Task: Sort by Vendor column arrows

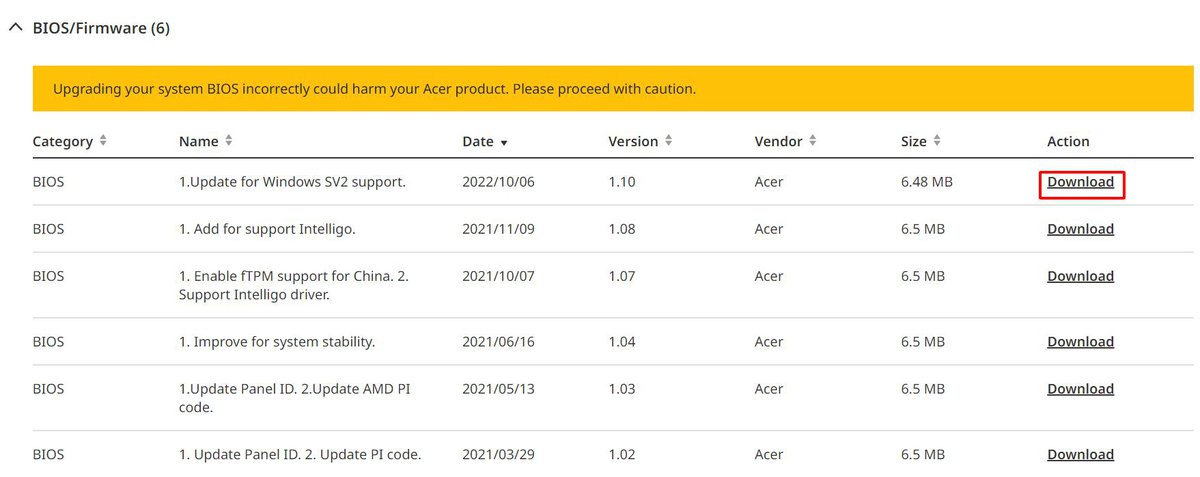Action: coord(813,141)
